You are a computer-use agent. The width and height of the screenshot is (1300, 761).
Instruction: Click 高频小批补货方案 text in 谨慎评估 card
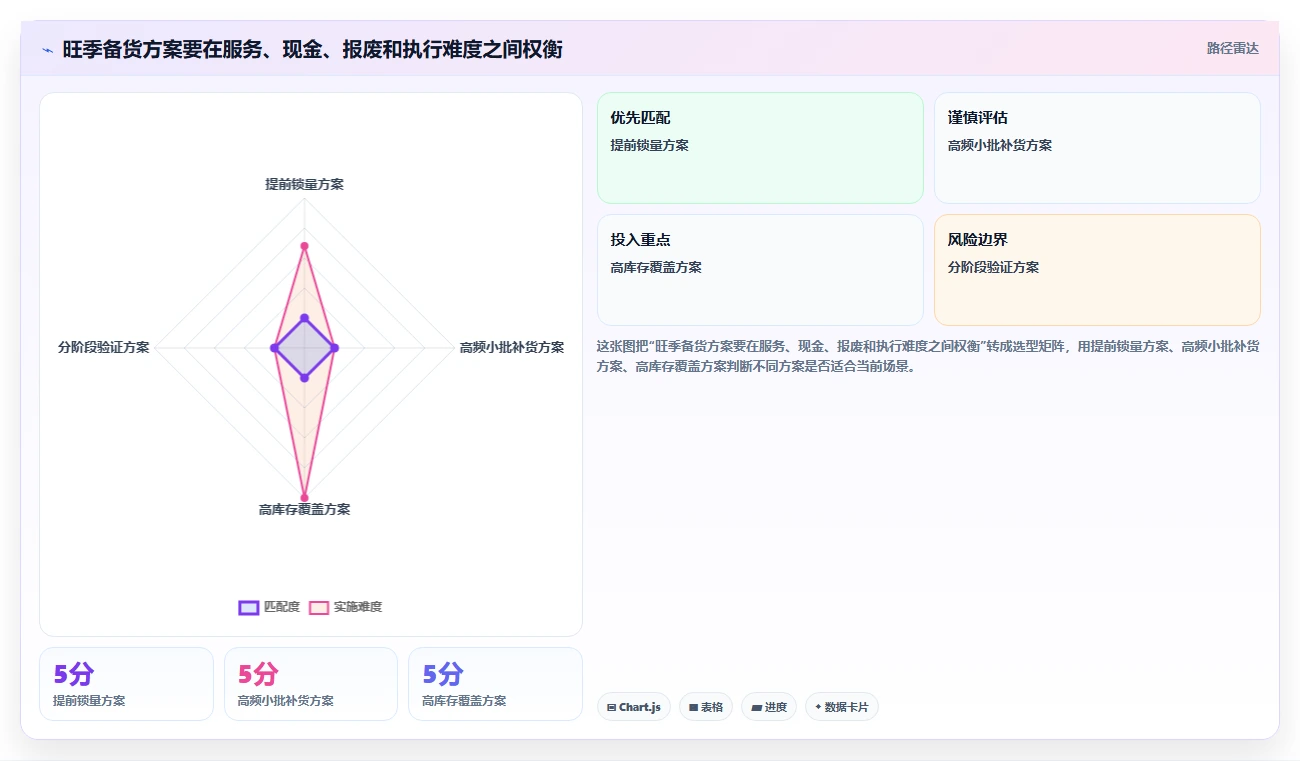click(x=1000, y=145)
